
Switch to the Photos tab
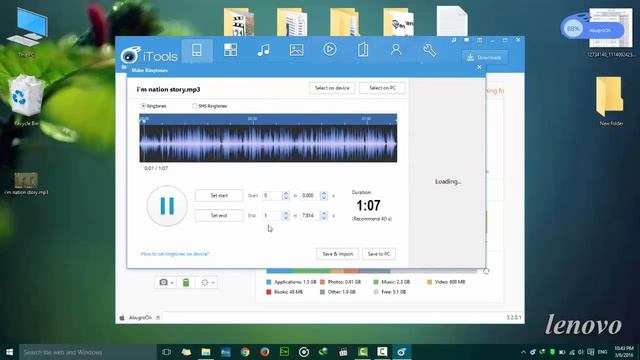296,50
